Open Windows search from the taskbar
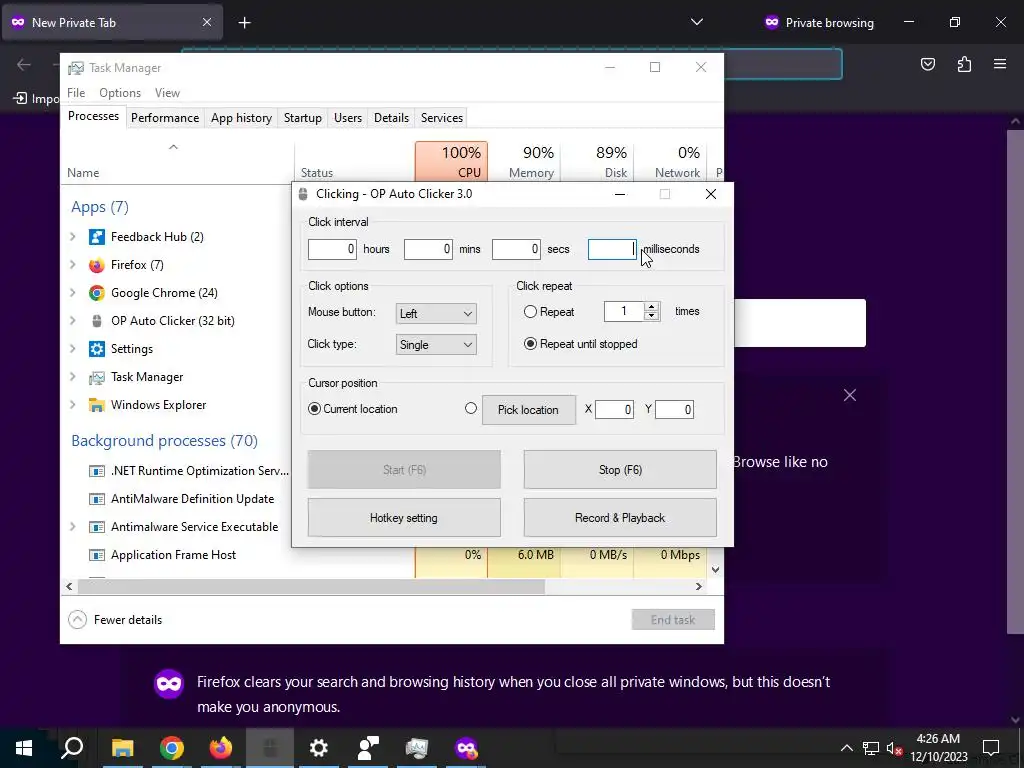The width and height of the screenshot is (1024, 768). pos(72,748)
